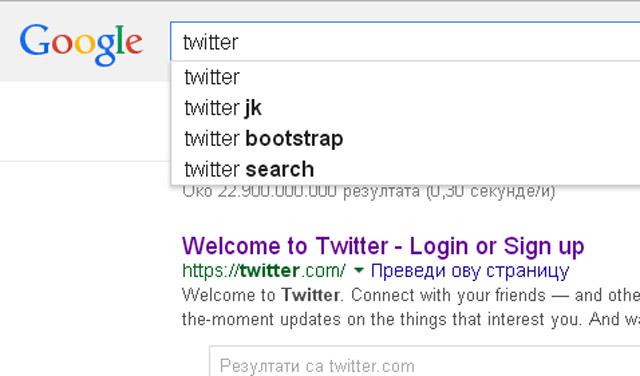Click snippet line starting "Welcome to Twitter. Connect"
Viewport: 640px width, 376px height.
click(411, 295)
